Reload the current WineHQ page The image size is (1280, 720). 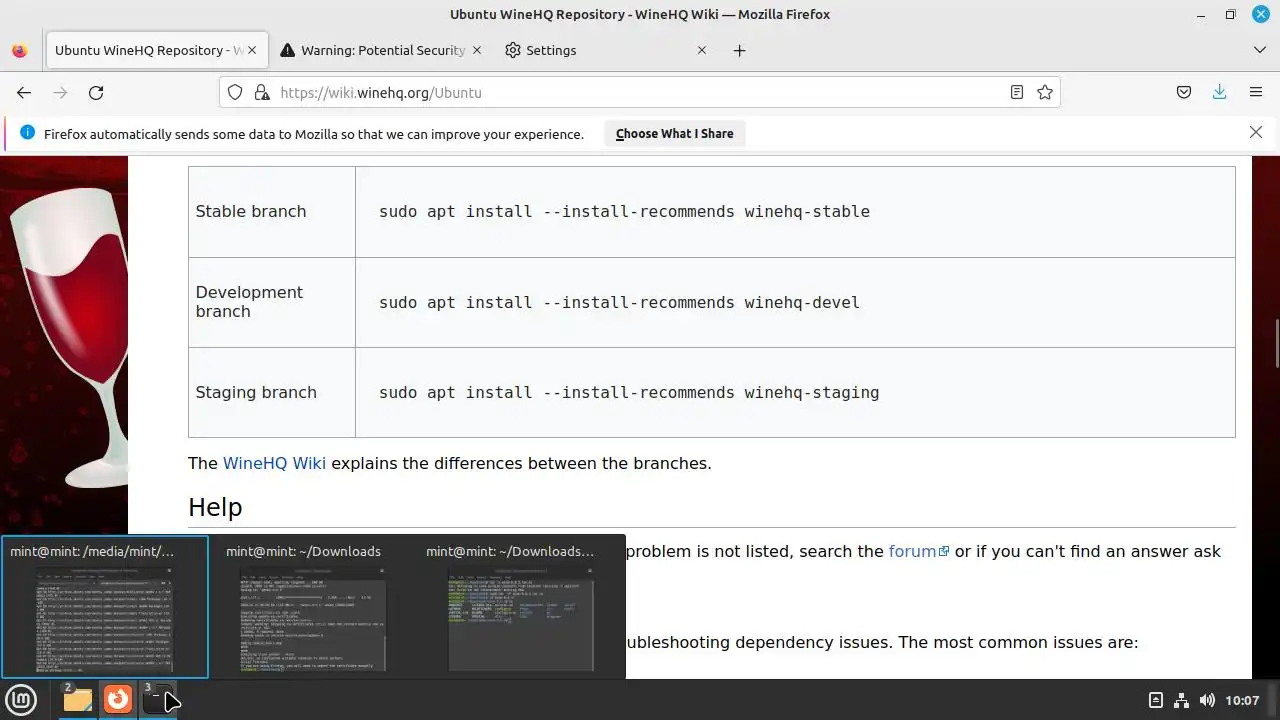coord(96,93)
